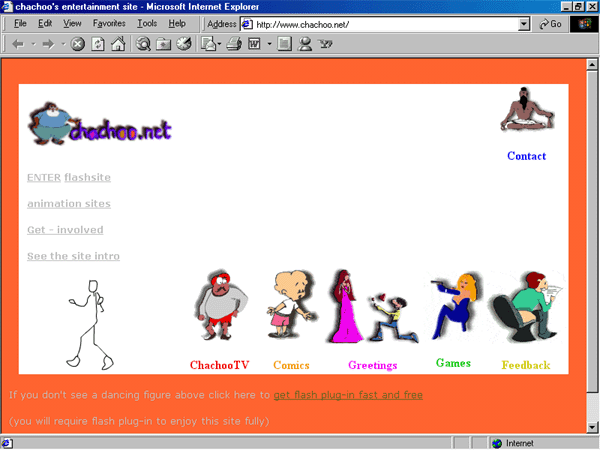Go to the Home page icon
Image resolution: width=600 pixels, height=450 pixels.
click(118, 44)
